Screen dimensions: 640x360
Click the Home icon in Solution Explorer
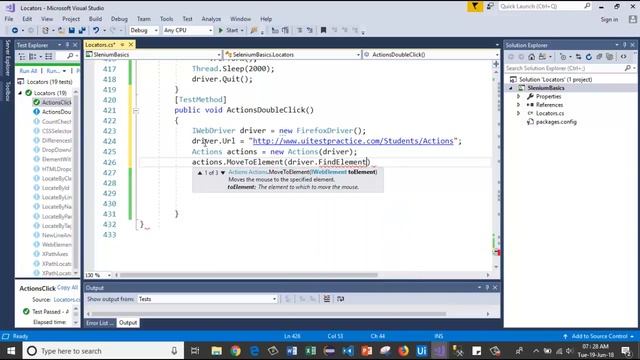click(531, 57)
